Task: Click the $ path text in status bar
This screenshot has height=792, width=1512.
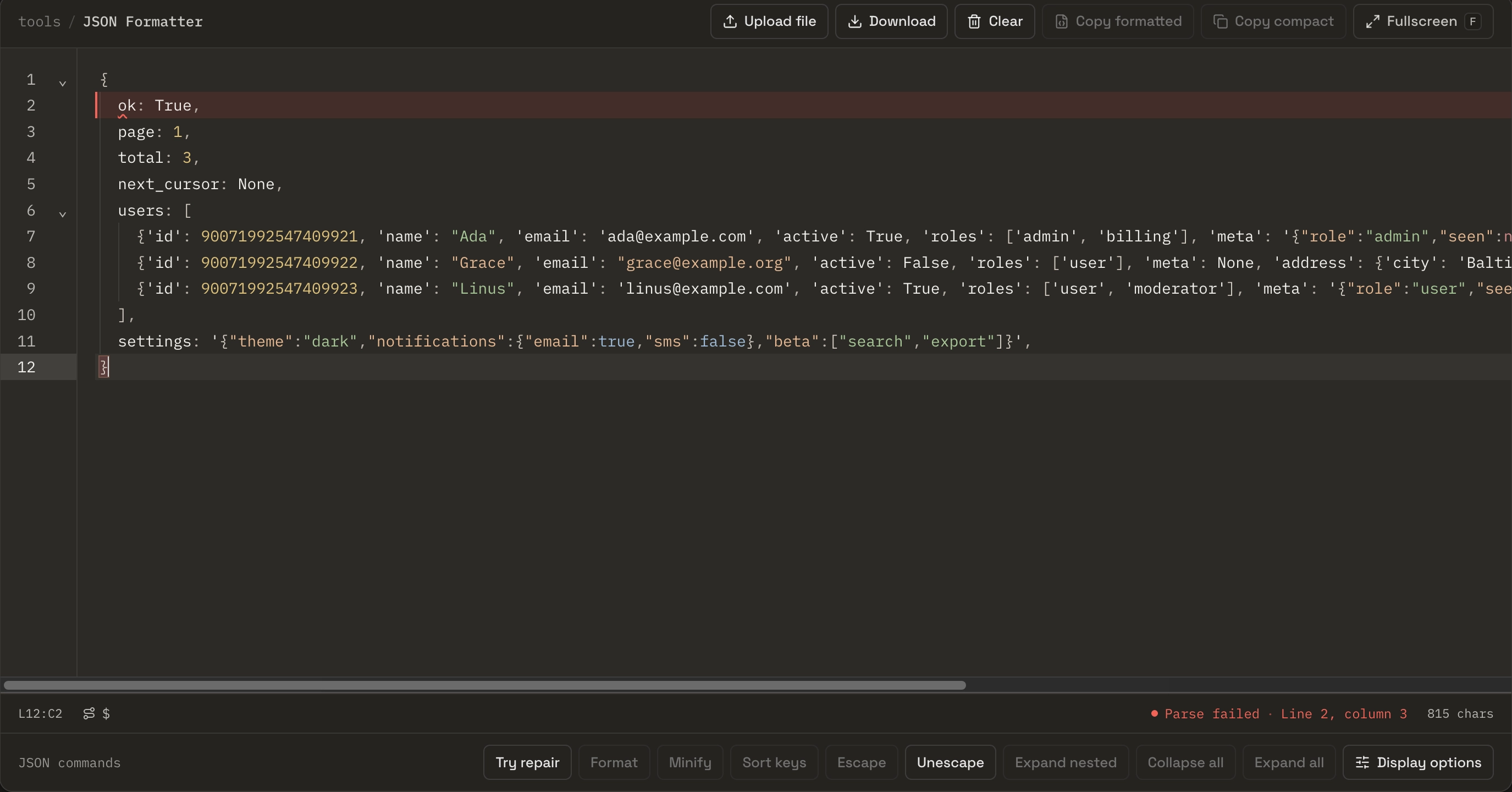Action: pyautogui.click(x=106, y=713)
